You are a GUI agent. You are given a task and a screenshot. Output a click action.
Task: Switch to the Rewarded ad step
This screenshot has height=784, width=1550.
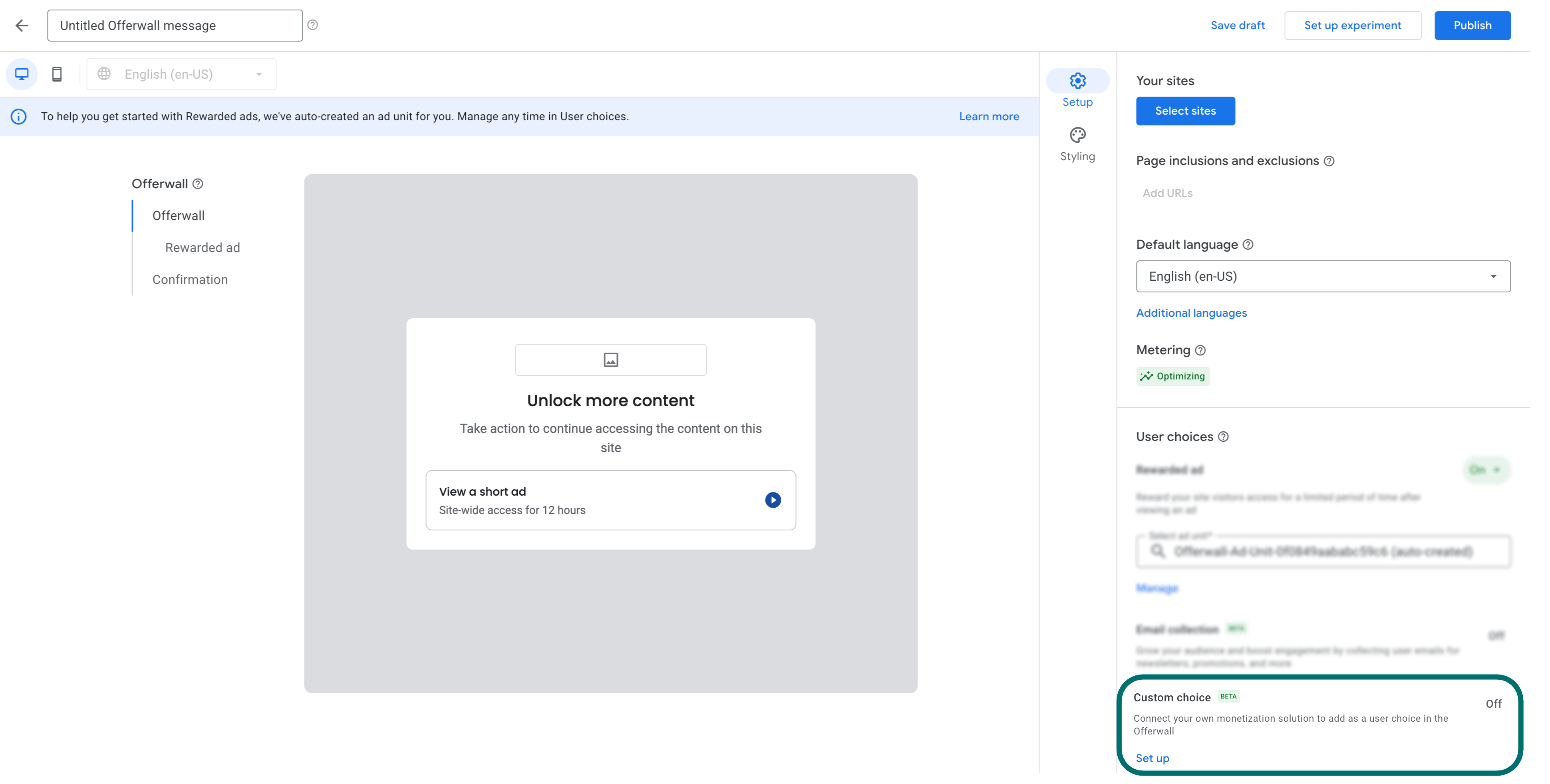202,247
